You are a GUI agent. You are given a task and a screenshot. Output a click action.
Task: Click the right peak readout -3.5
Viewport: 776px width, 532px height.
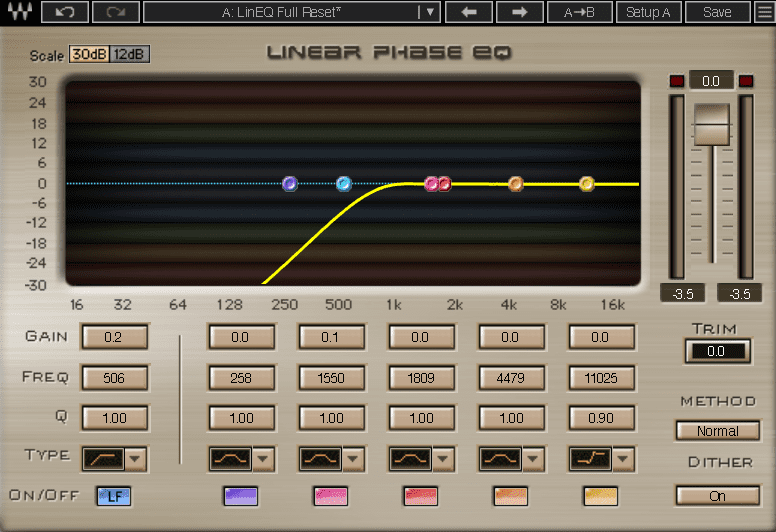click(x=740, y=293)
